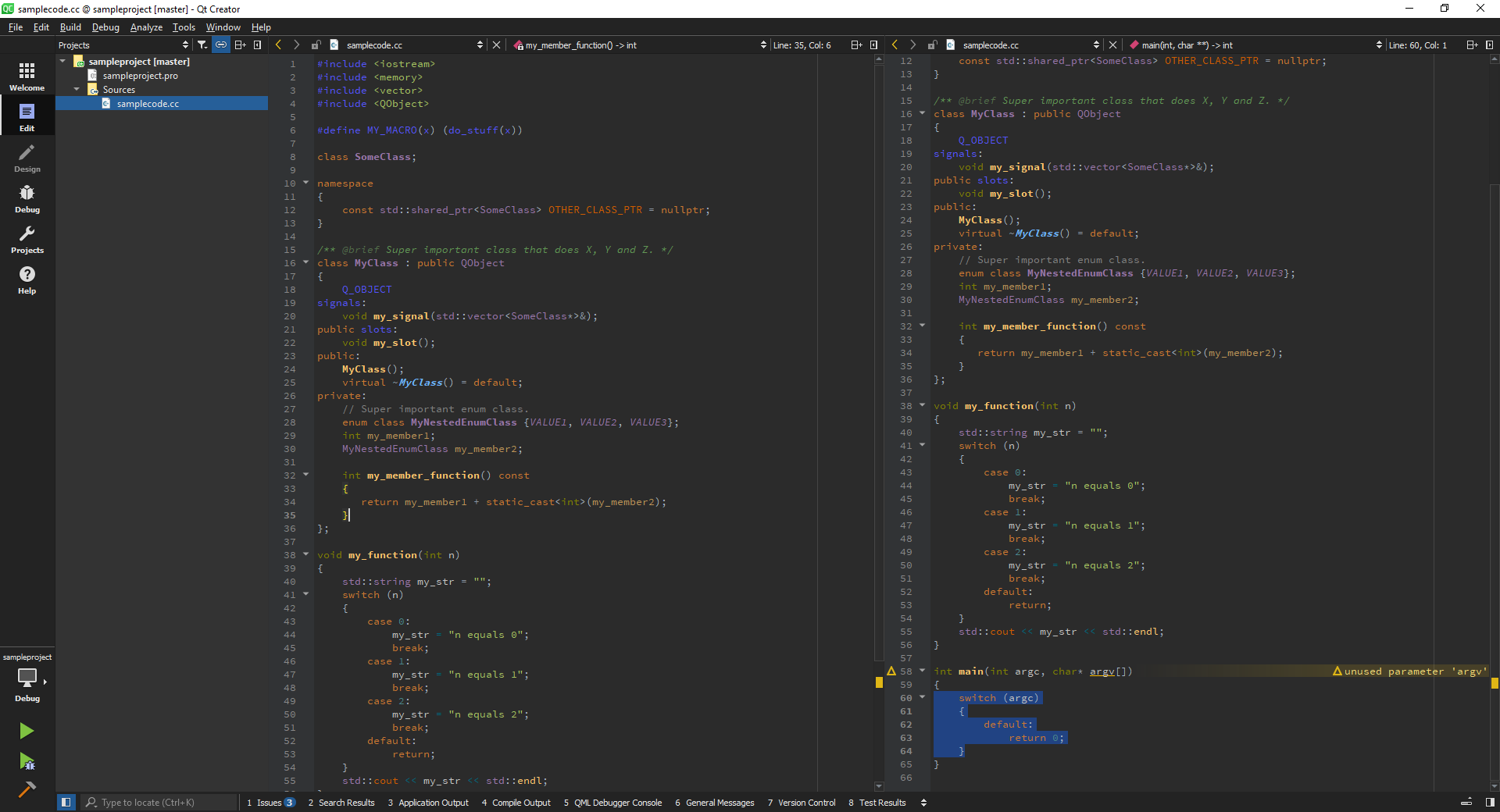Viewport: 1500px width, 812px height.
Task: Toggle the right sidebar visibility button
Action: [1490, 802]
